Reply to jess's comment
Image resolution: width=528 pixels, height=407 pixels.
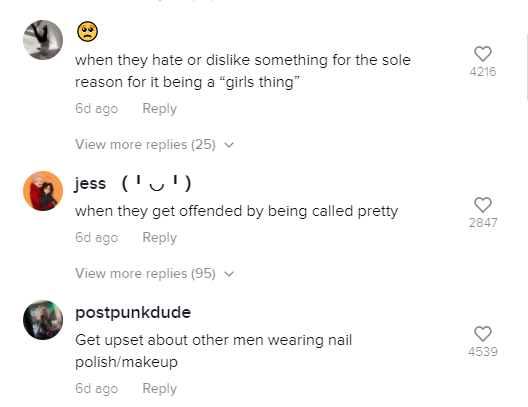pyautogui.click(x=159, y=237)
